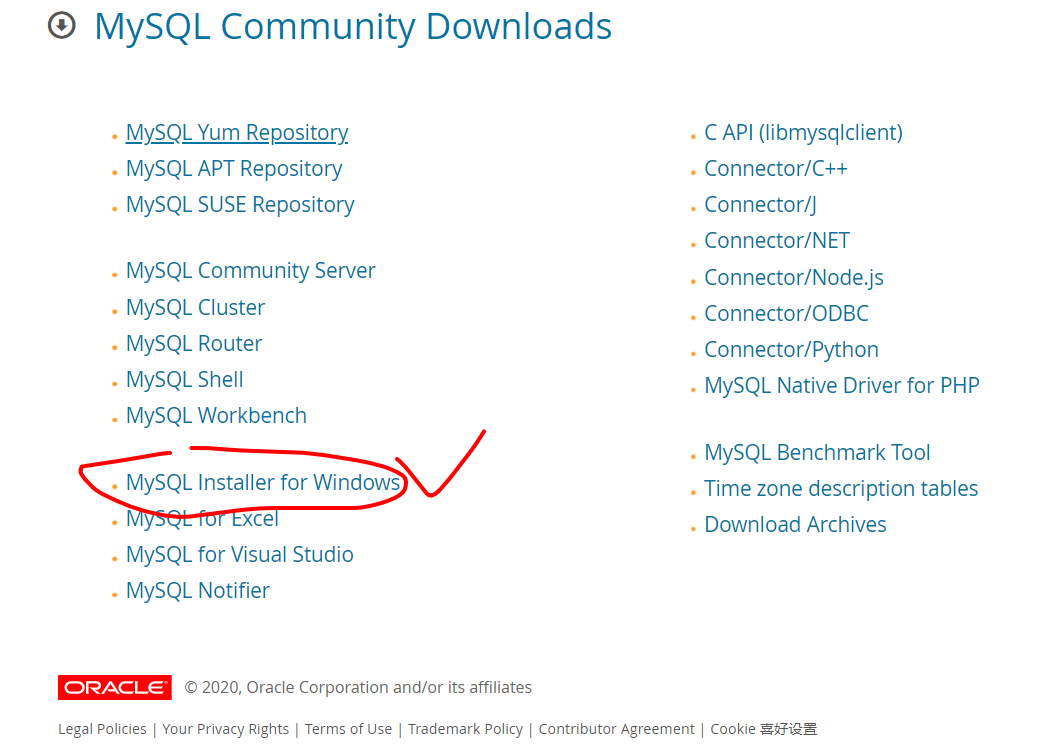Open MySQL Notifier link

197,590
